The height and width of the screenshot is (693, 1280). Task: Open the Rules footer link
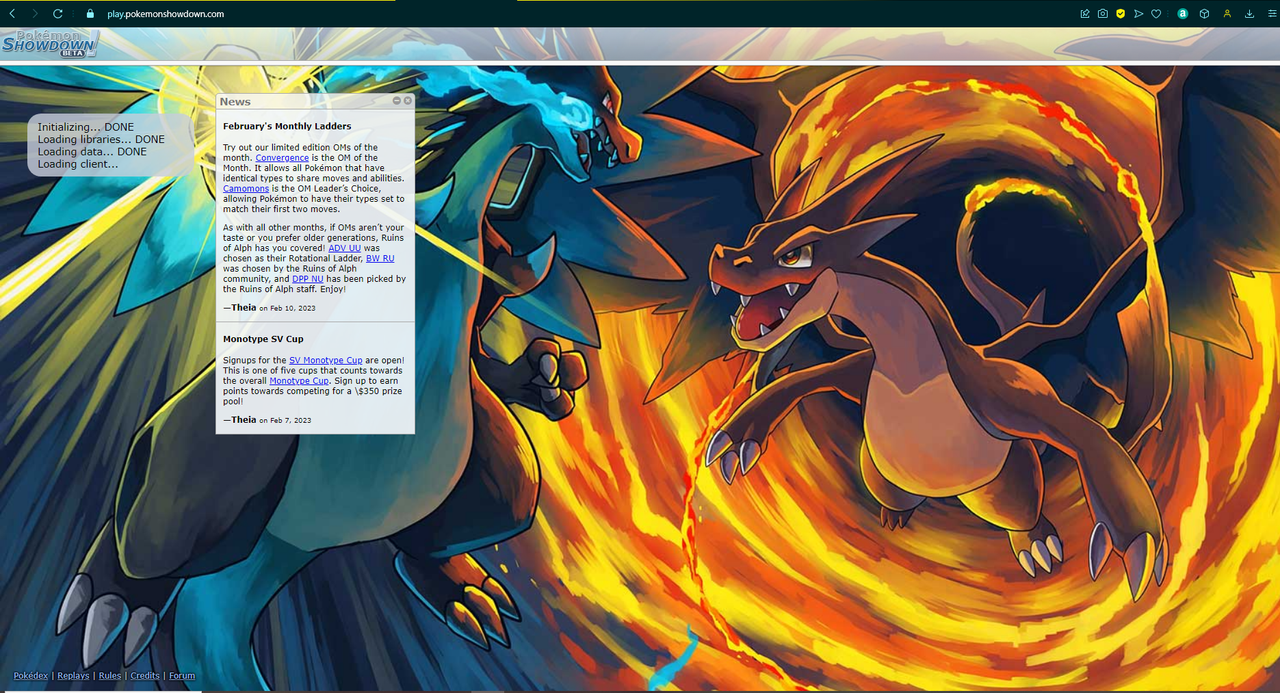click(110, 676)
